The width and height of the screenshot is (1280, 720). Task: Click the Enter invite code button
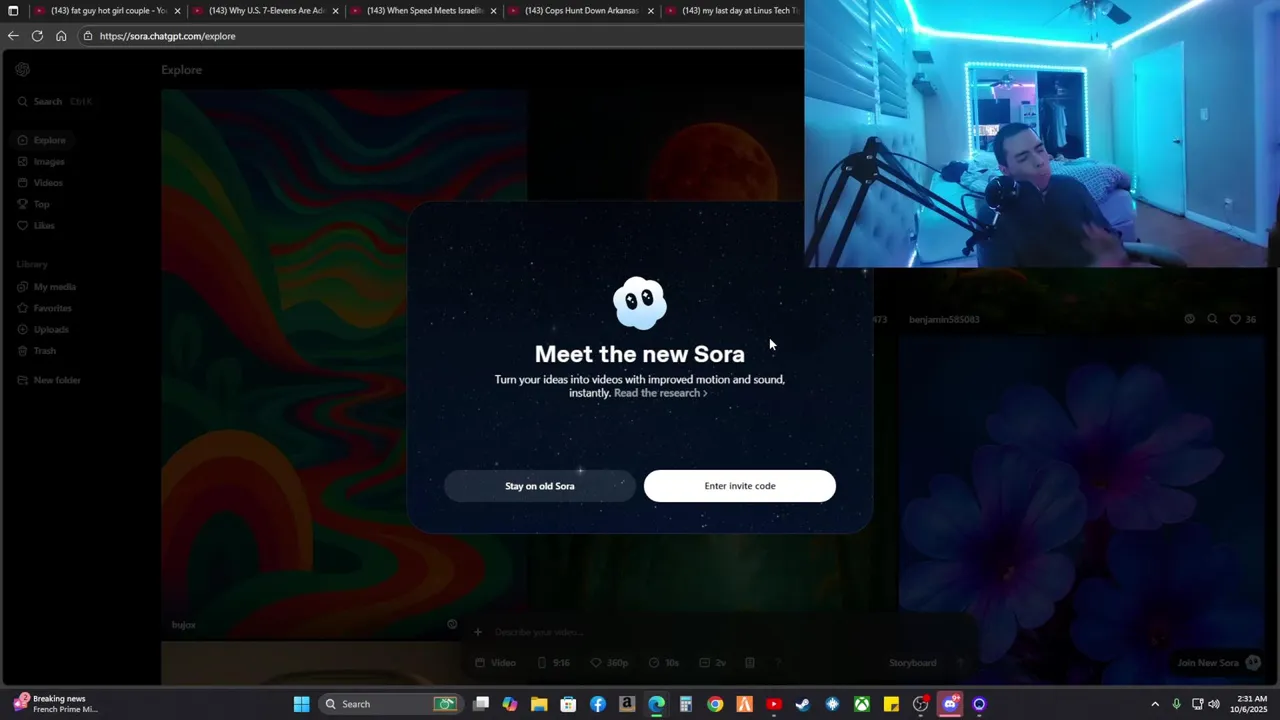click(740, 486)
